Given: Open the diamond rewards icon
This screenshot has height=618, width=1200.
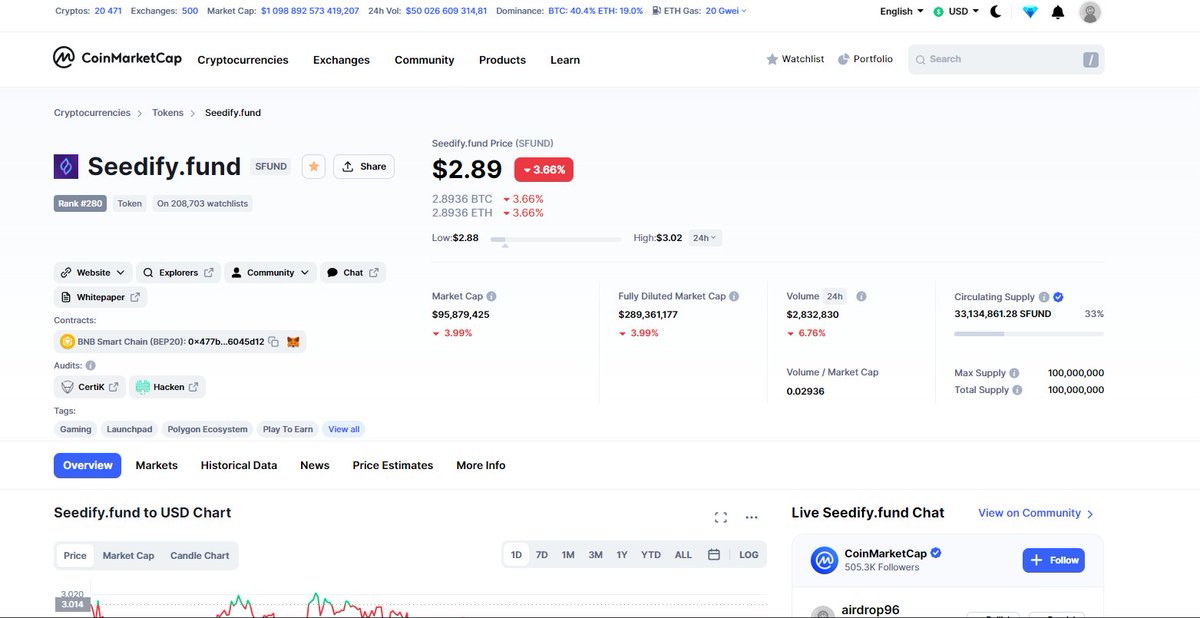Looking at the screenshot, I should click(1029, 12).
